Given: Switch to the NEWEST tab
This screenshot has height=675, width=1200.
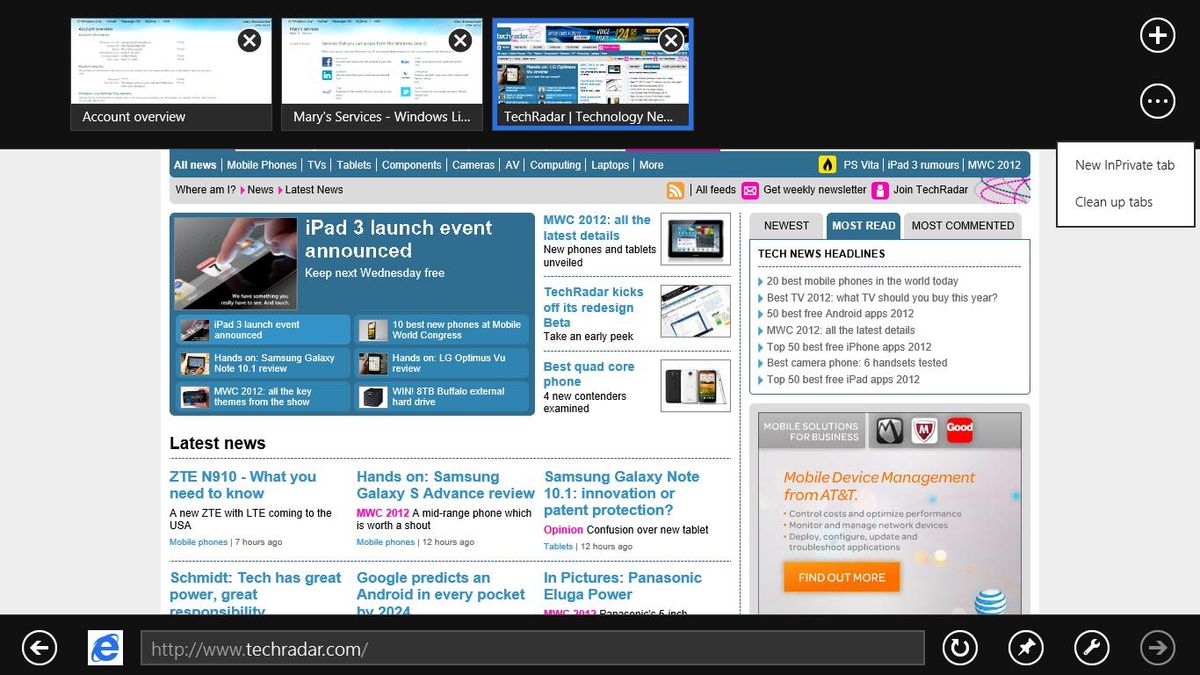Looking at the screenshot, I should coord(785,225).
